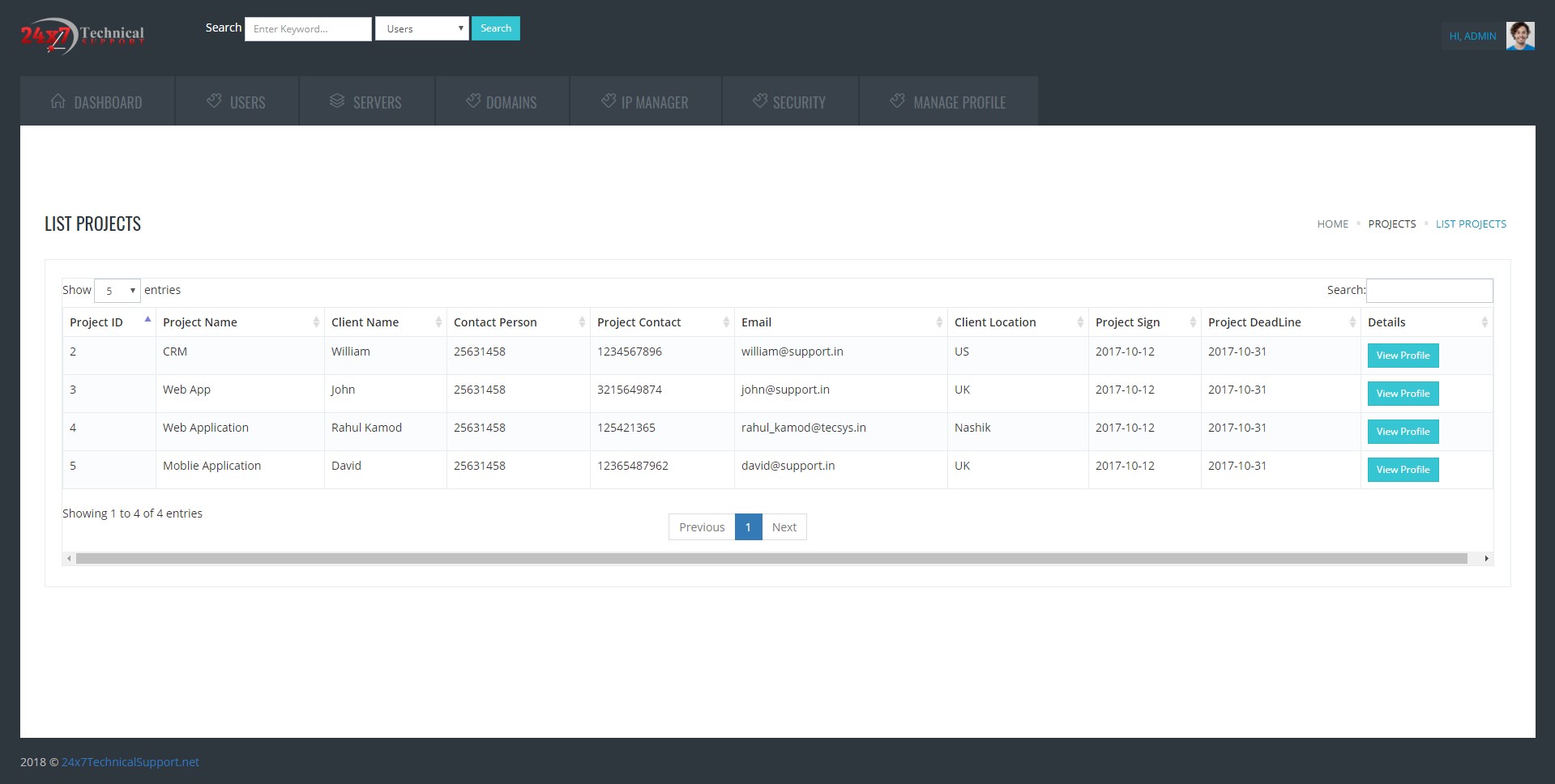The image size is (1555, 784).
Task: Click the tag icon beside Domains
Action: [x=473, y=101]
